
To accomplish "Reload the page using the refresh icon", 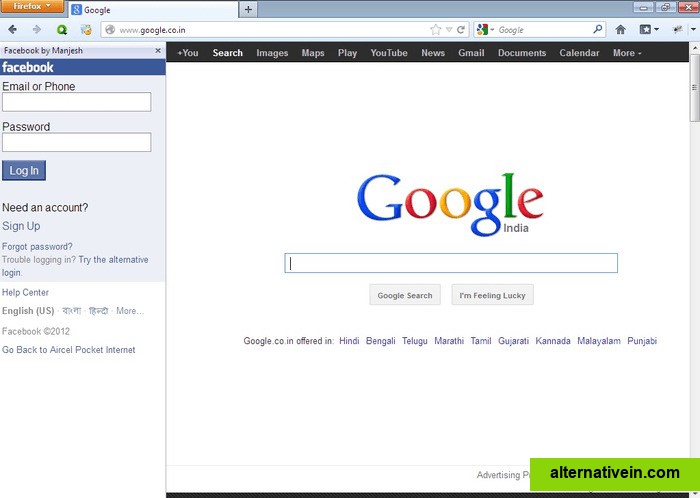I will 461,30.
